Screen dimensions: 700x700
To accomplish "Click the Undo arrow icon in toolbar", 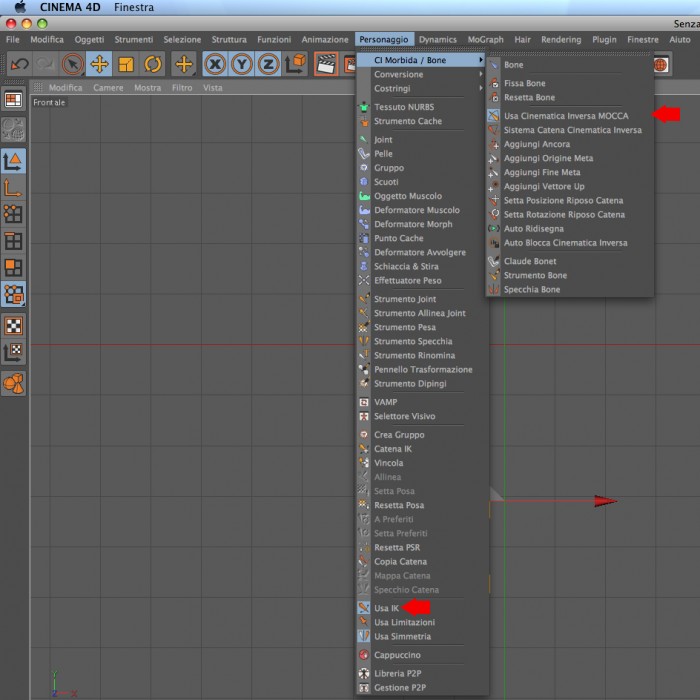I will (19, 64).
